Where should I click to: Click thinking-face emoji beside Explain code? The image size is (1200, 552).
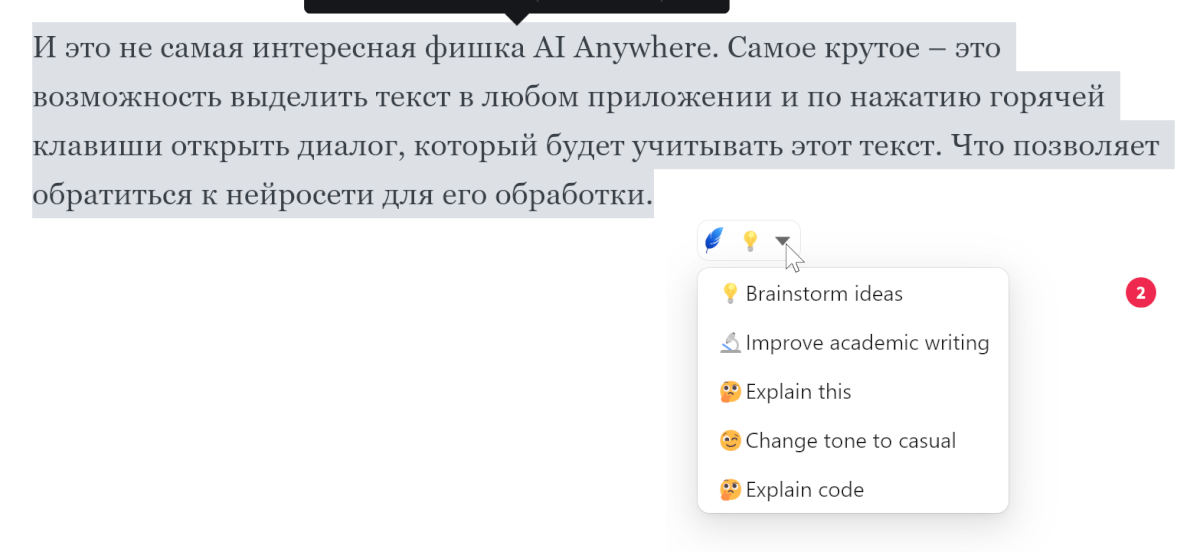pyautogui.click(x=730, y=490)
